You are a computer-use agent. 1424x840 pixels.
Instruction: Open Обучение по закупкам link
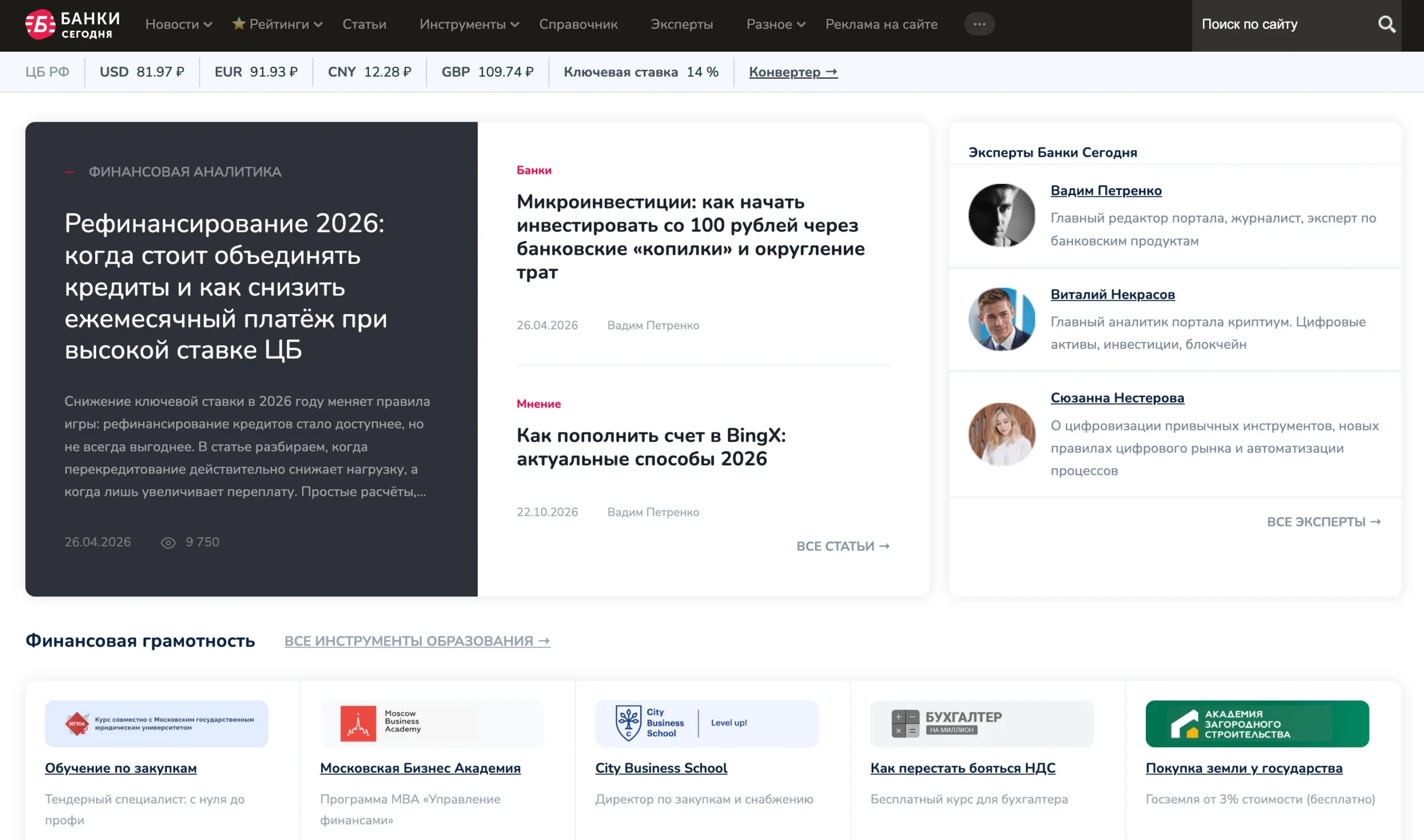click(x=121, y=768)
